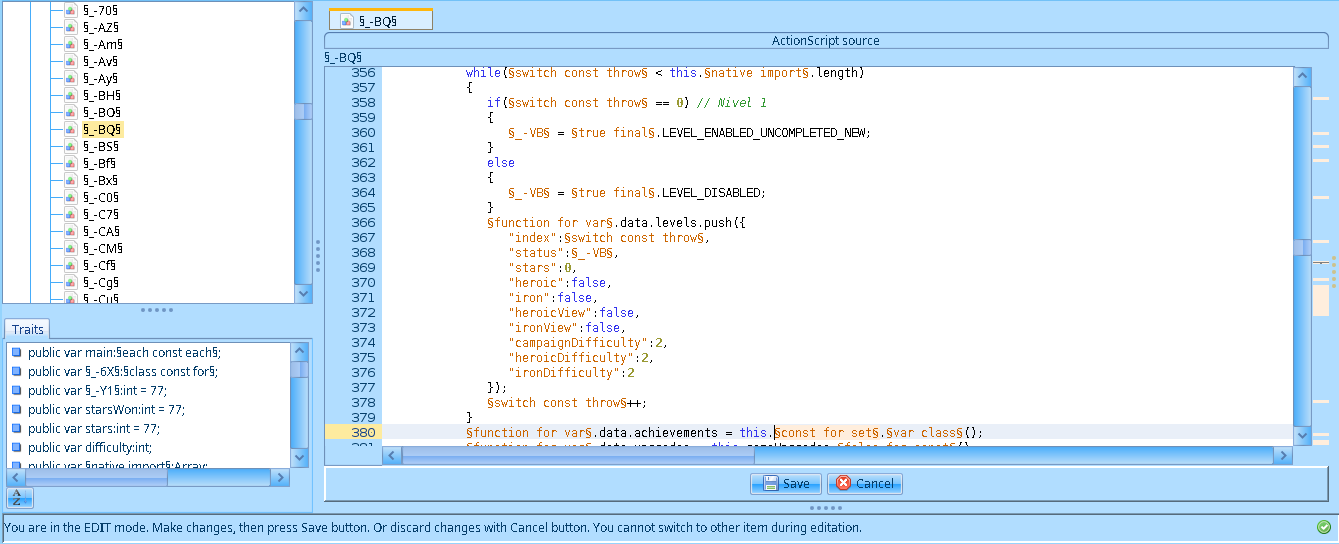This screenshot has height=544, width=1339.
Task: Select the §_-BH§ class in tree
Action: [x=101, y=95]
